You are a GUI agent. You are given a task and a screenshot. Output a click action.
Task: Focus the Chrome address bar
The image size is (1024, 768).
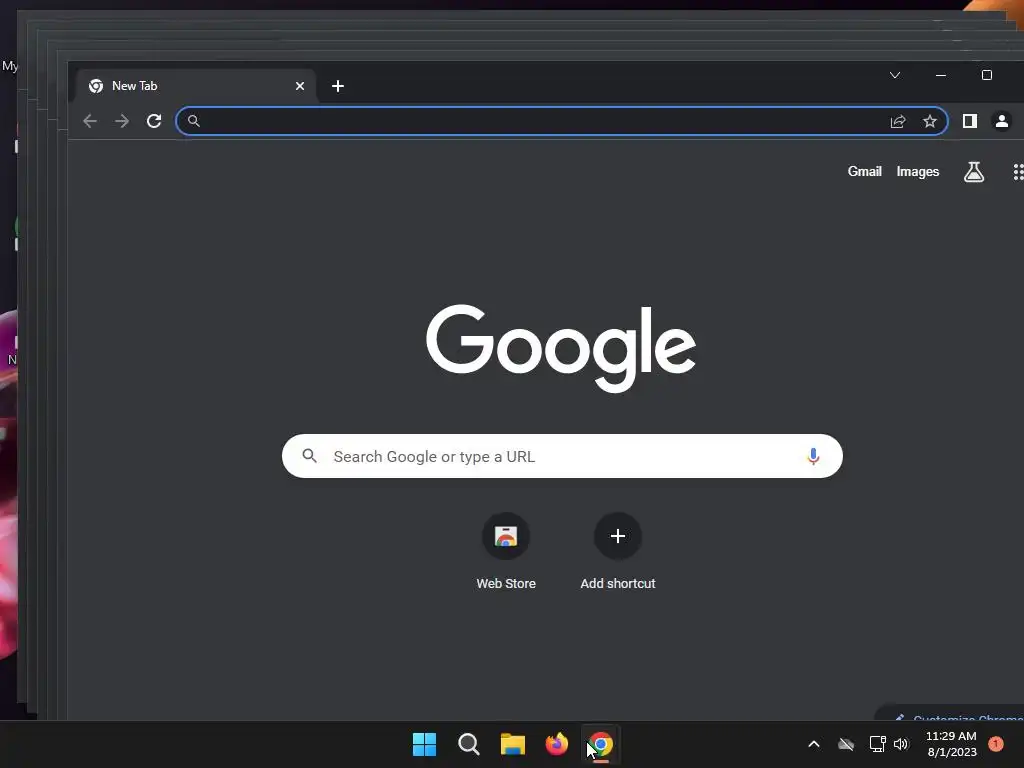(x=562, y=121)
